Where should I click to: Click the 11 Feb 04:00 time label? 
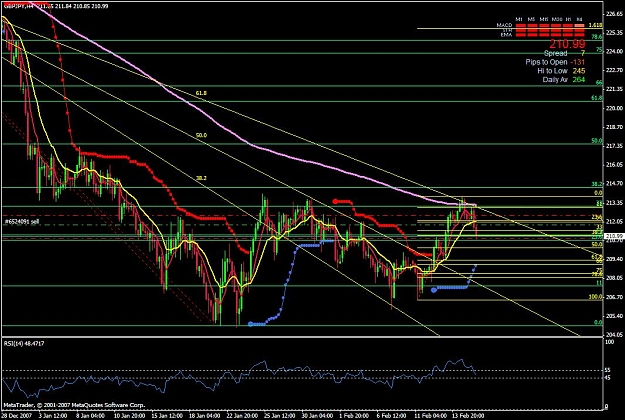[430, 416]
